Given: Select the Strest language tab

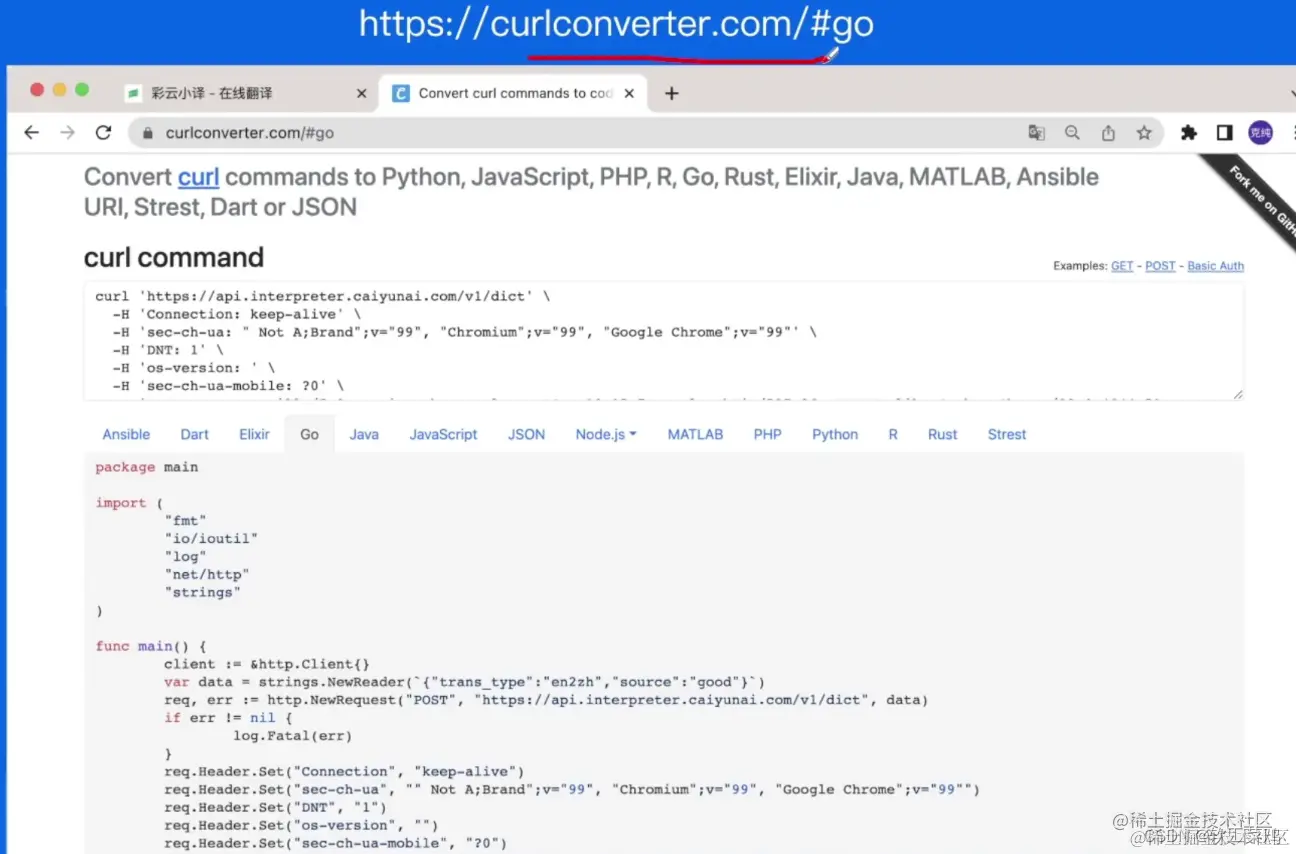Looking at the screenshot, I should (x=1007, y=434).
